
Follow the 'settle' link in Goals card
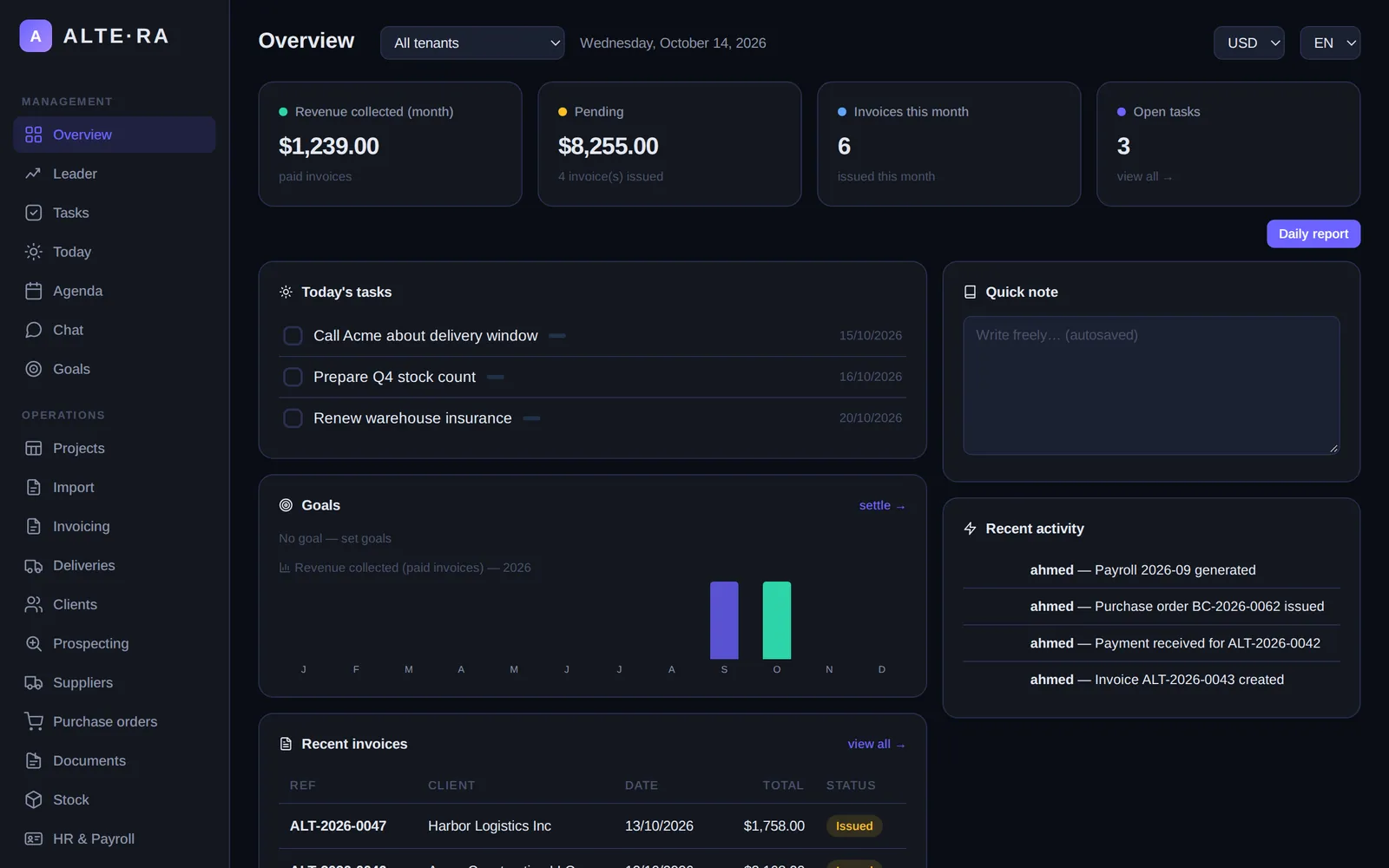(881, 505)
